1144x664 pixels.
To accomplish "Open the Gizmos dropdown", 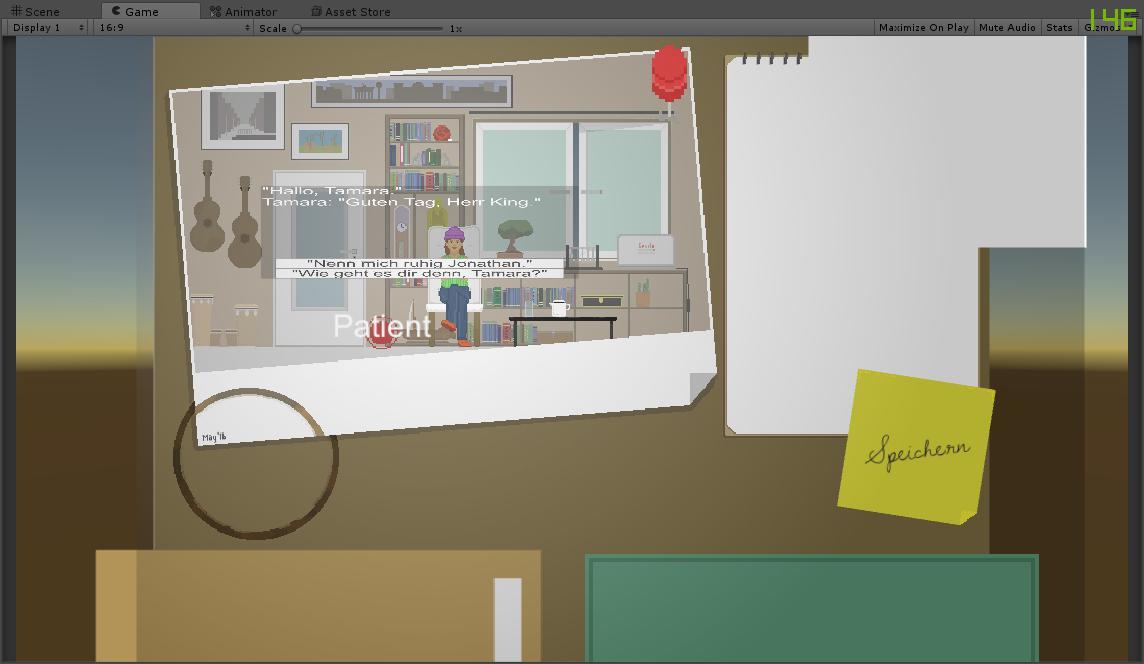I will (x=1103, y=28).
